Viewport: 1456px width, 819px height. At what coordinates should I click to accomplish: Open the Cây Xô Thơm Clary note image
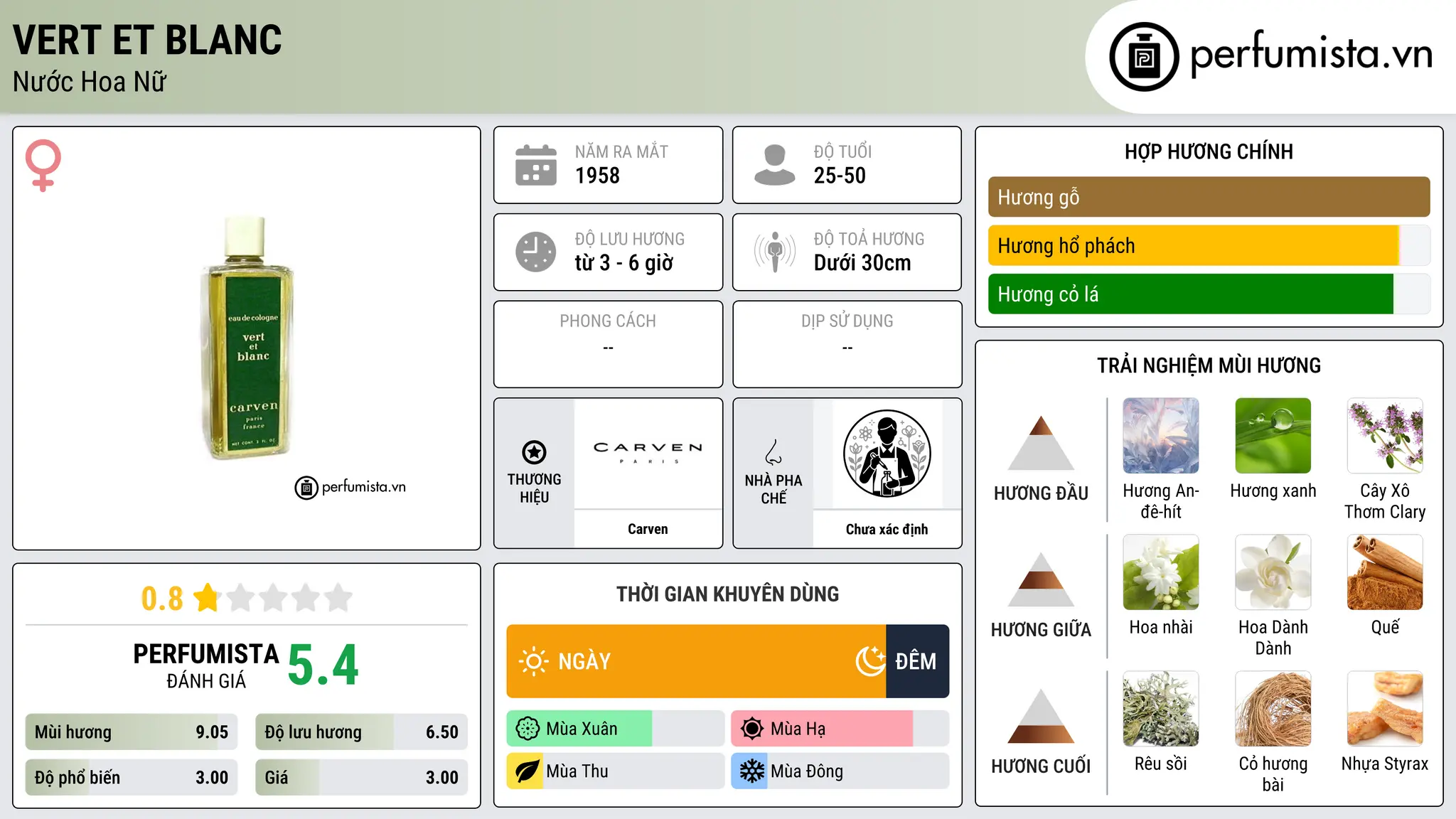[1385, 436]
